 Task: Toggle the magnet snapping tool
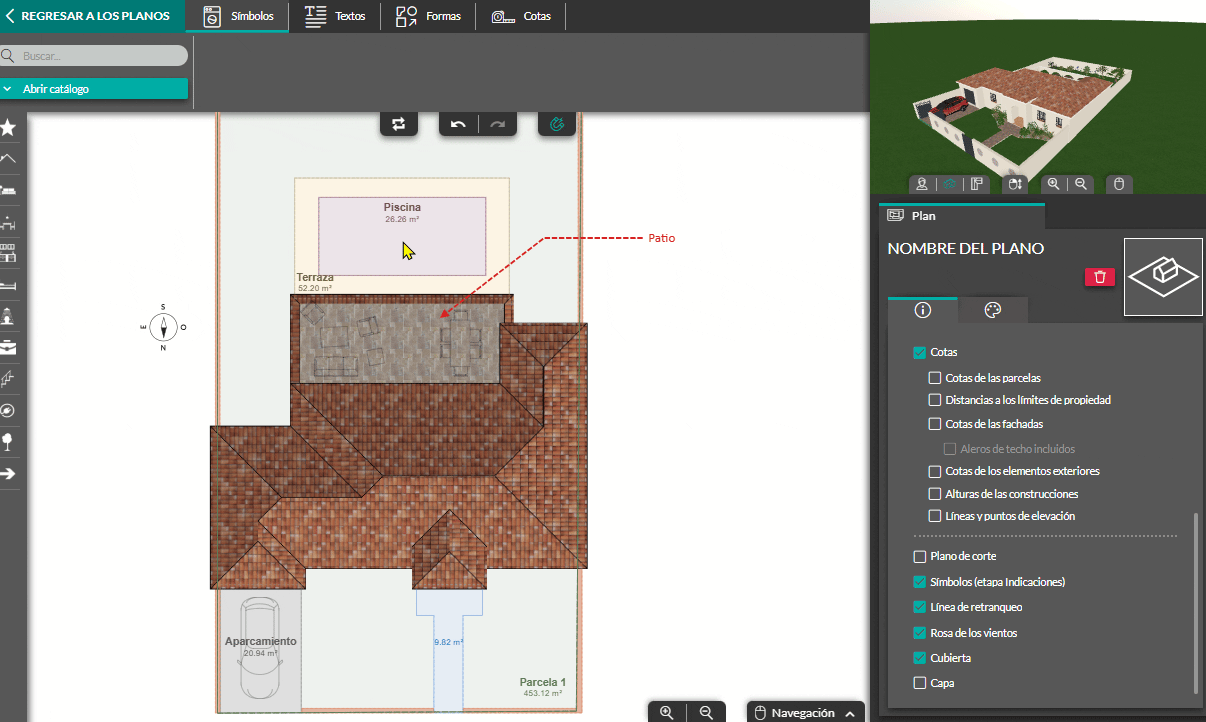pyautogui.click(x=558, y=124)
